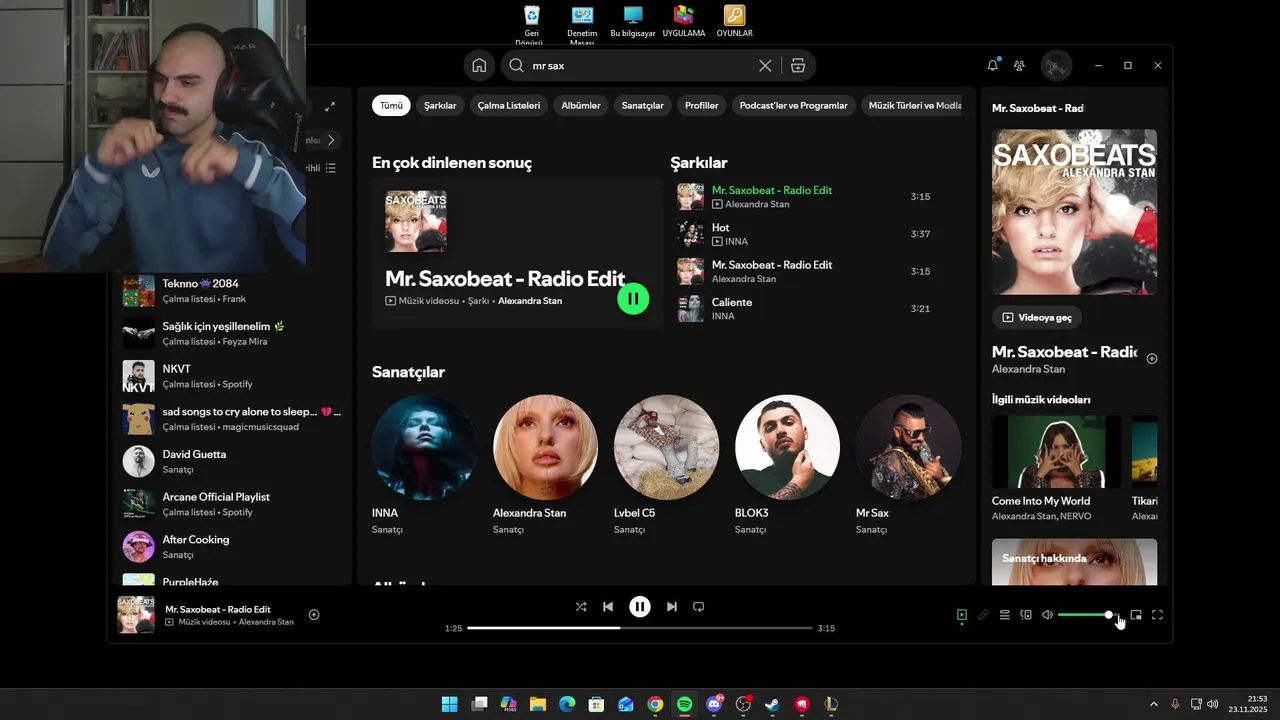The image size is (1280, 720).
Task: Open the NKVT playlist in library
Action: pos(233,376)
